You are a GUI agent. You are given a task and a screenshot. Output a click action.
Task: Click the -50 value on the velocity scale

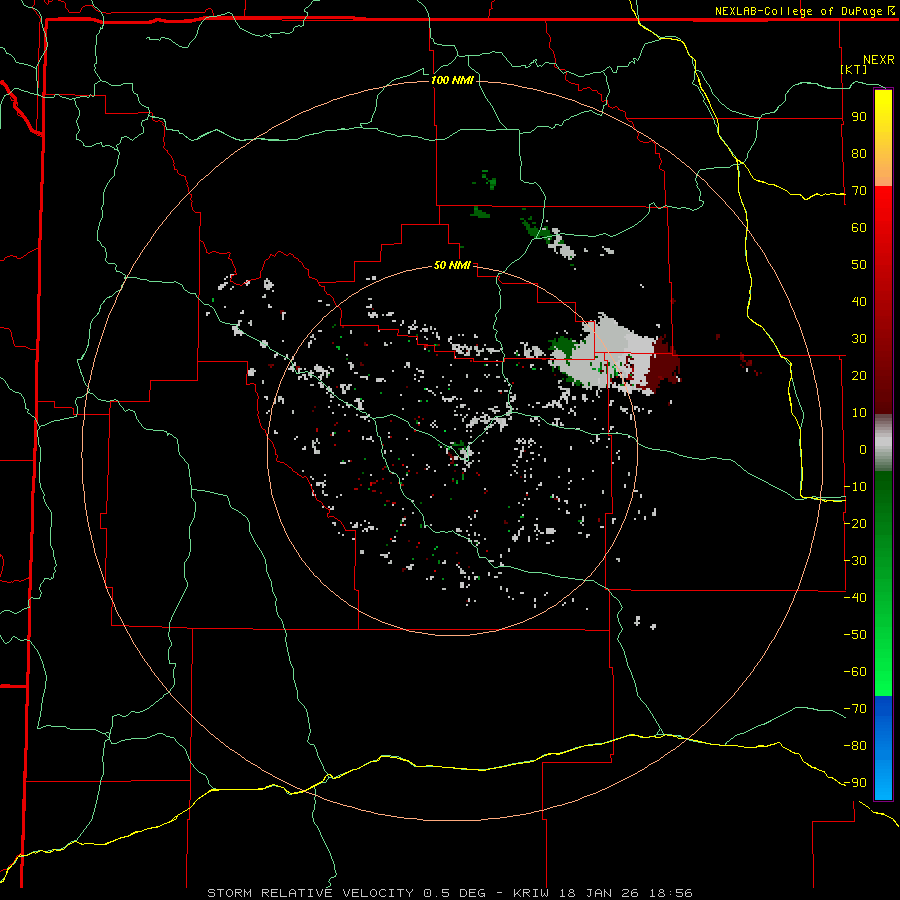(855, 635)
